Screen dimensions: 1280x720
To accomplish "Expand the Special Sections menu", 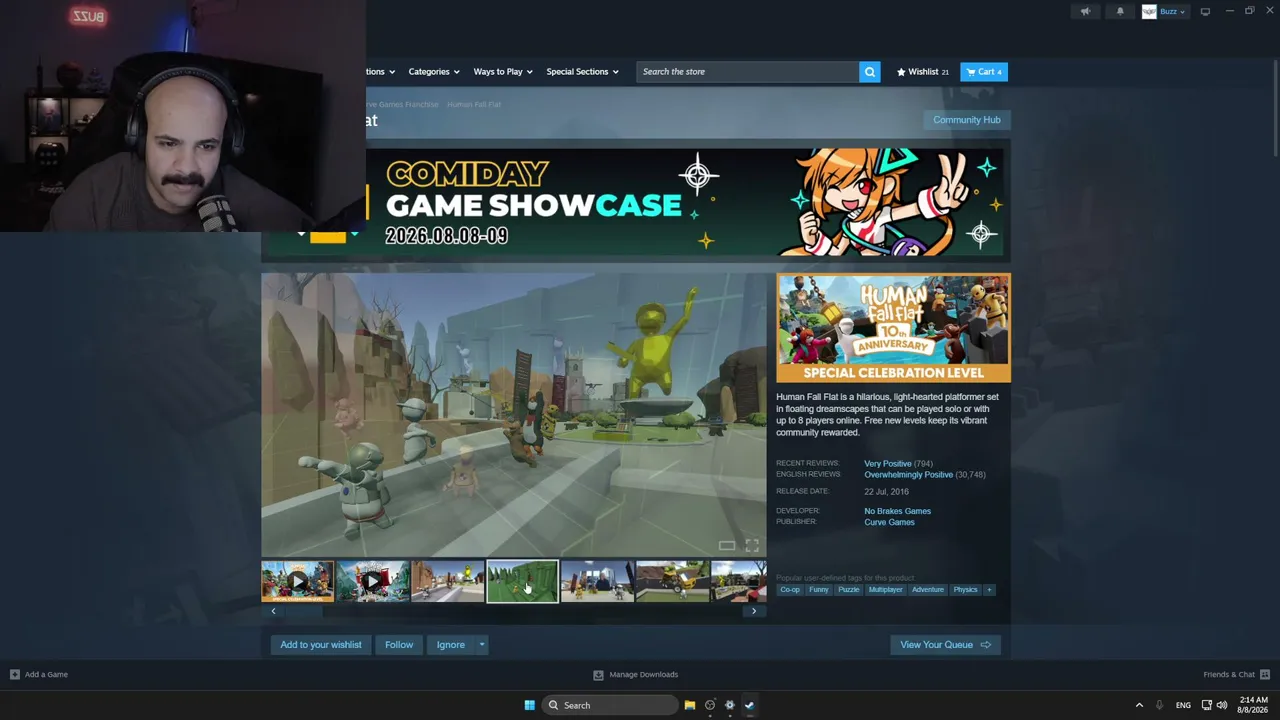I will tap(582, 72).
